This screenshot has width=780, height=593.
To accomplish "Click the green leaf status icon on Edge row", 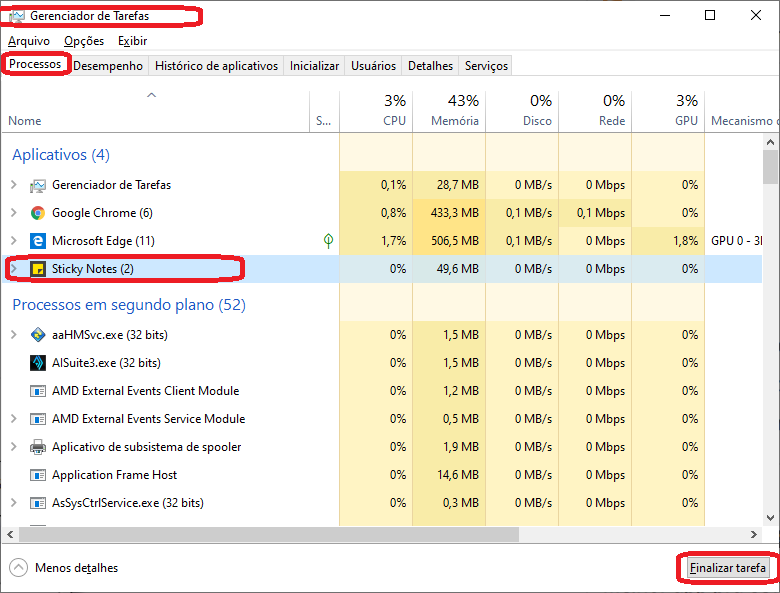I will coord(328,241).
